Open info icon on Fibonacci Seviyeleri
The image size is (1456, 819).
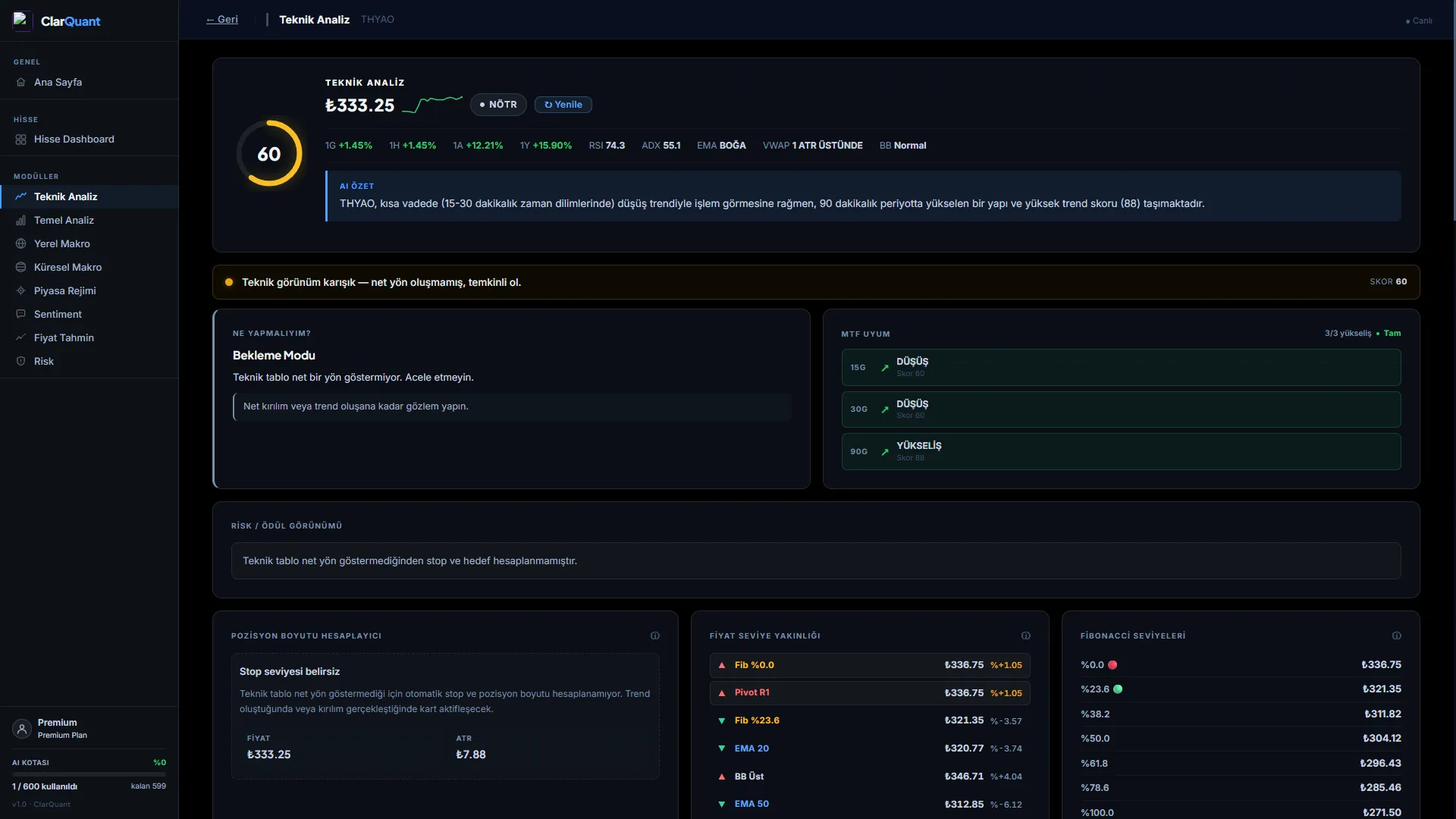[1397, 635]
